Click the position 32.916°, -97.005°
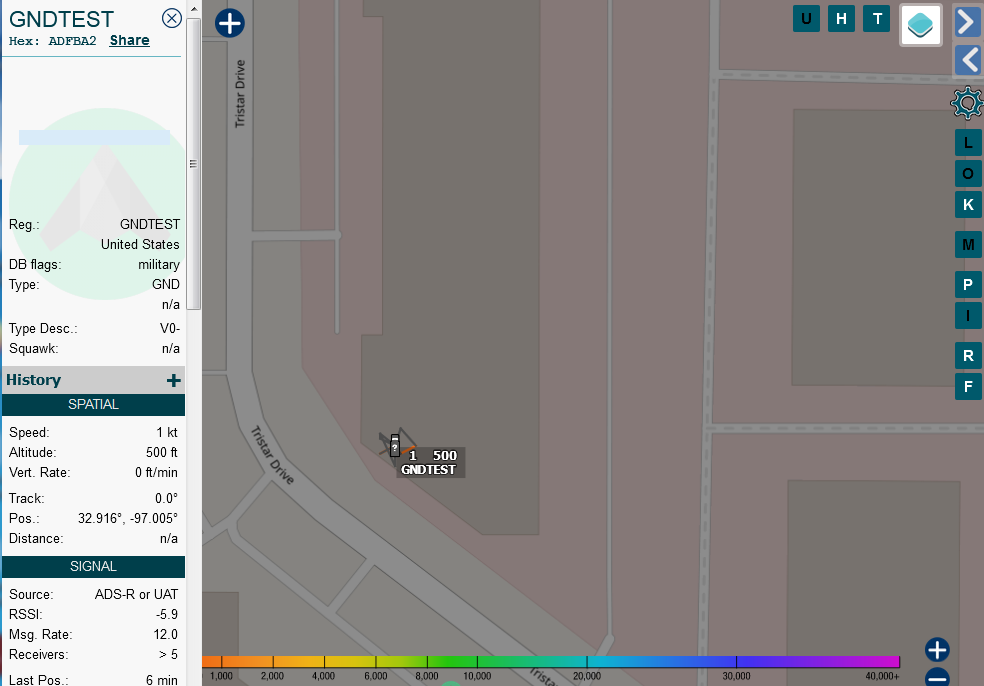Image resolution: width=984 pixels, height=686 pixels. pyautogui.click(x=128, y=518)
